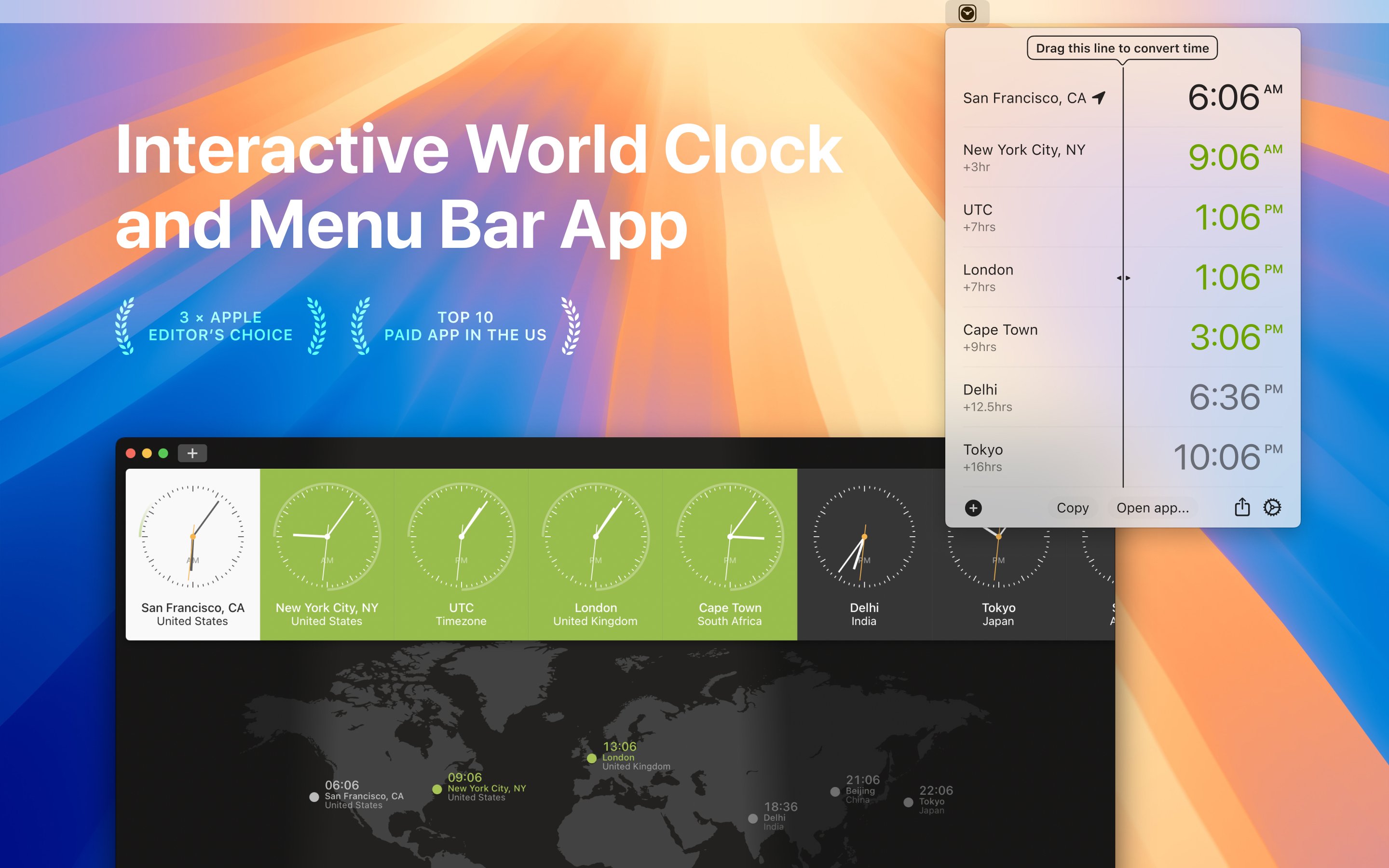Open the share icon in popover
Viewport: 1389px width, 868px height.
1242,507
